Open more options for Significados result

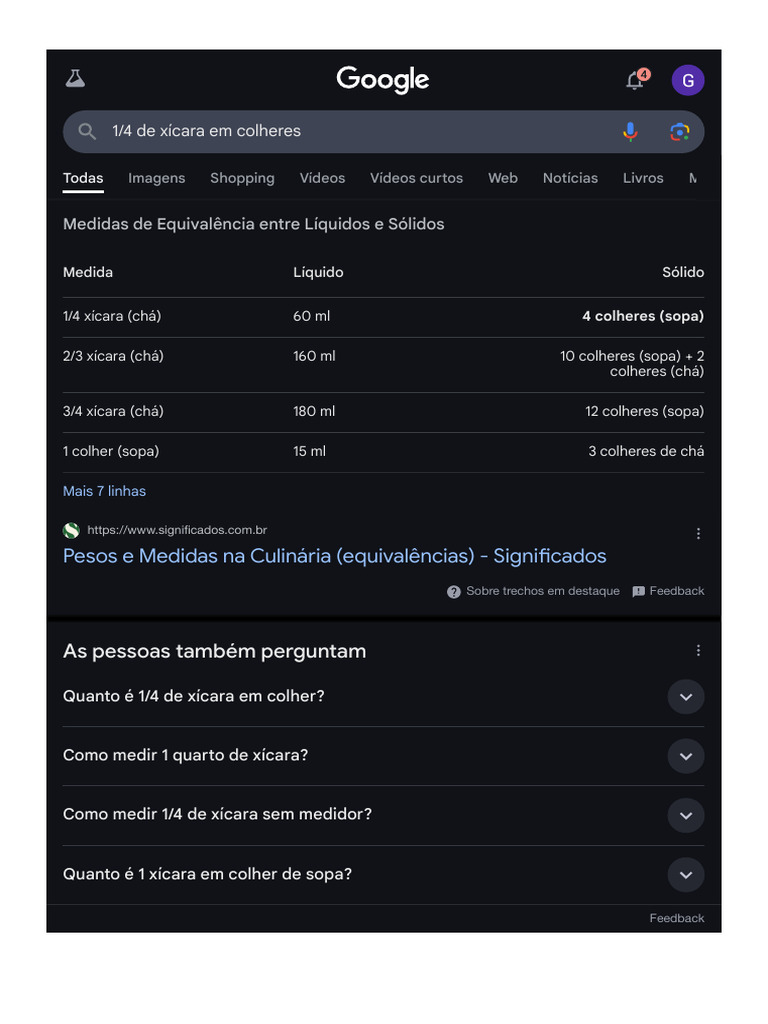(698, 534)
